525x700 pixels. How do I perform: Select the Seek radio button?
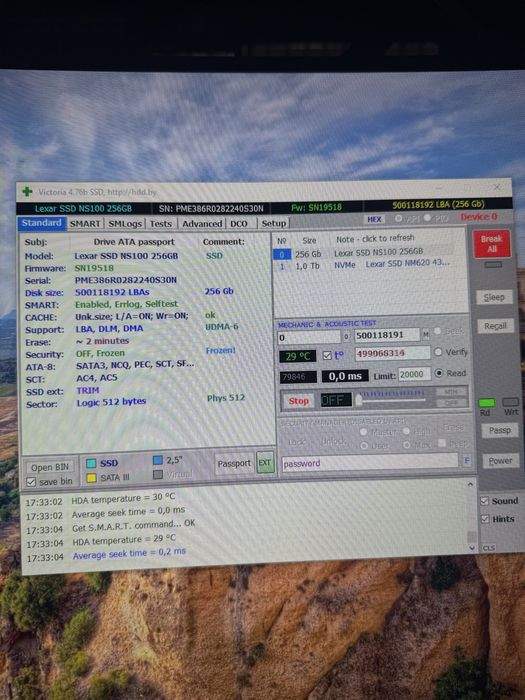pos(438,331)
